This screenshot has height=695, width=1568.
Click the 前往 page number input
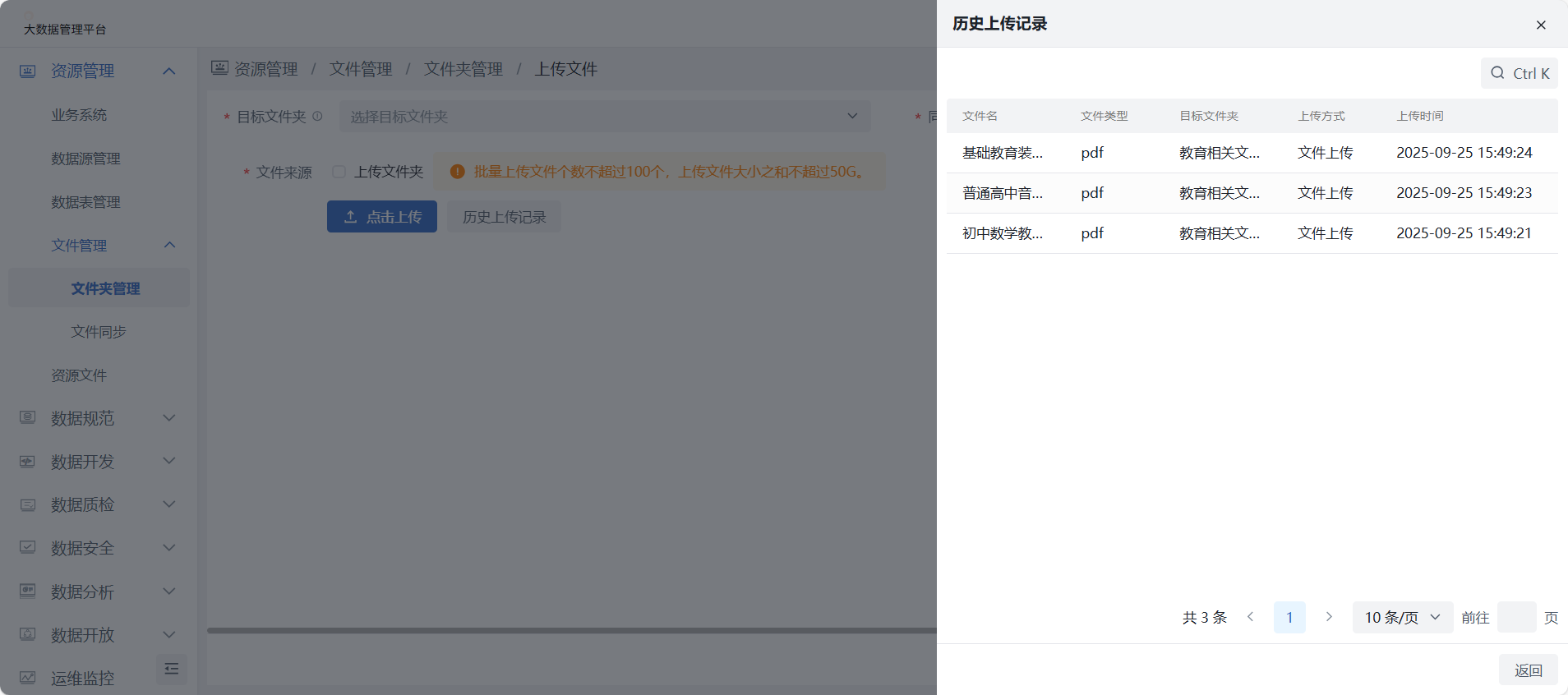(x=1517, y=617)
